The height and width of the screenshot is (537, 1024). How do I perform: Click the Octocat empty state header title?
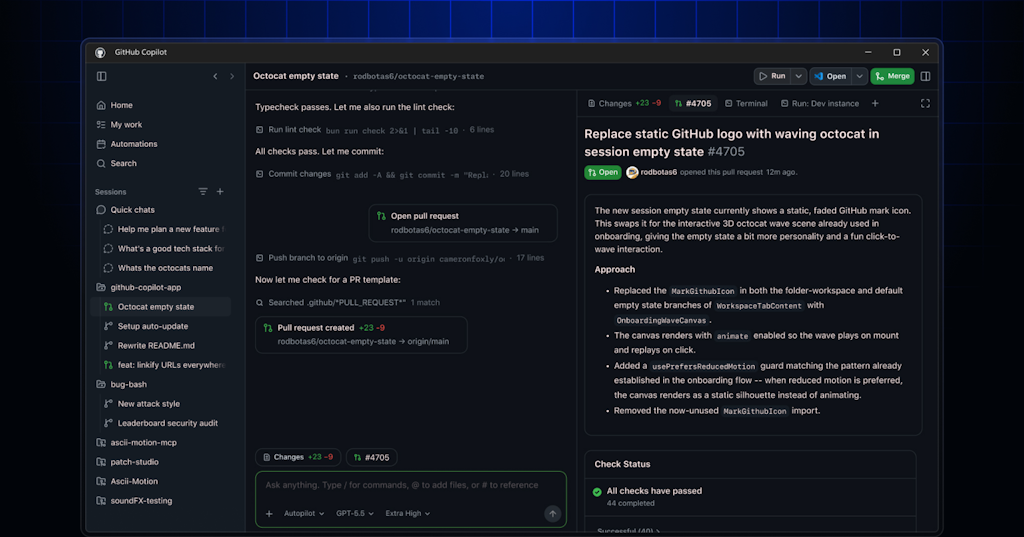tap(296, 76)
